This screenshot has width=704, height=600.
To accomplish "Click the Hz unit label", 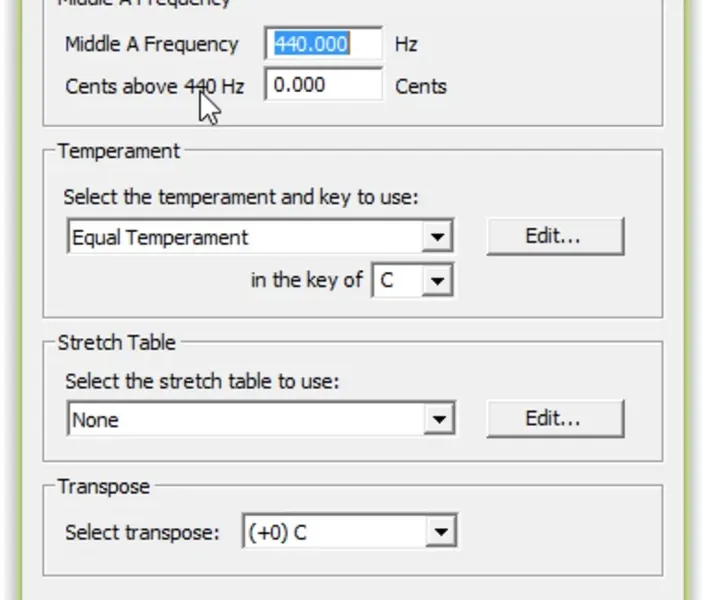I will 405,44.
